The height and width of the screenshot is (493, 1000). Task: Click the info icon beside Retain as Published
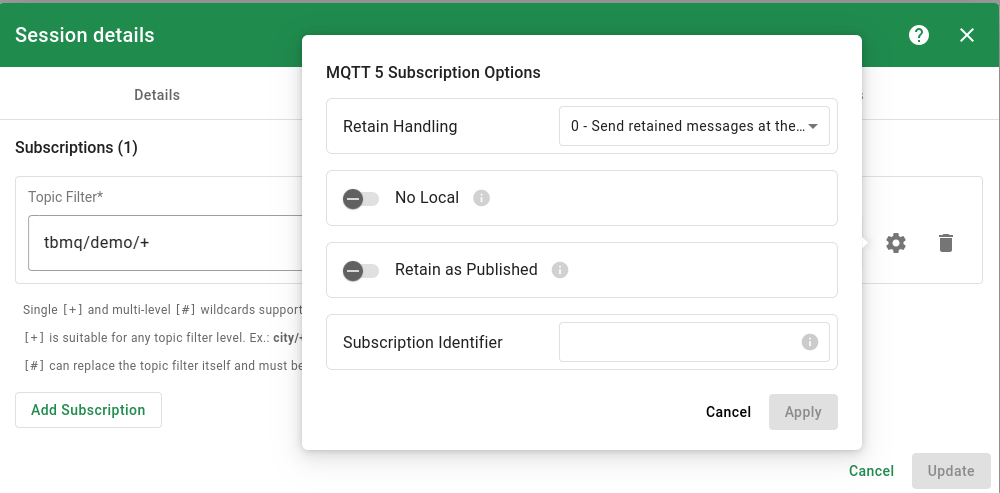(560, 270)
